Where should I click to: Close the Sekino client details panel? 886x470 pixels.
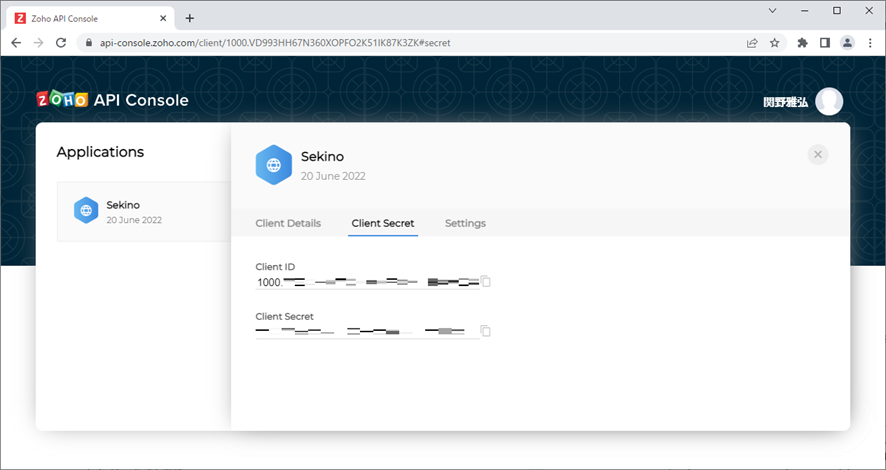click(818, 154)
